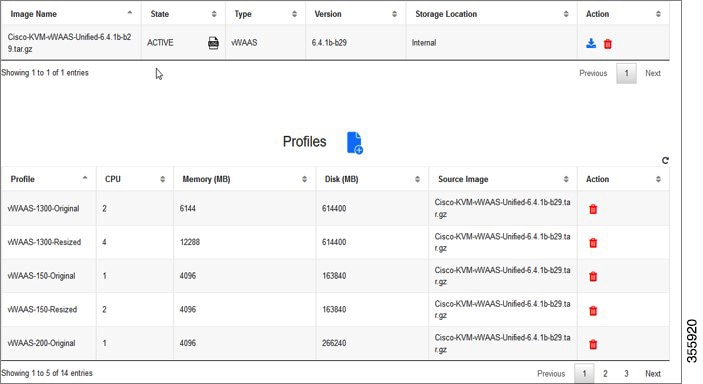
Task: Download the Cisco-KVM-vWAAS image
Action: point(591,44)
